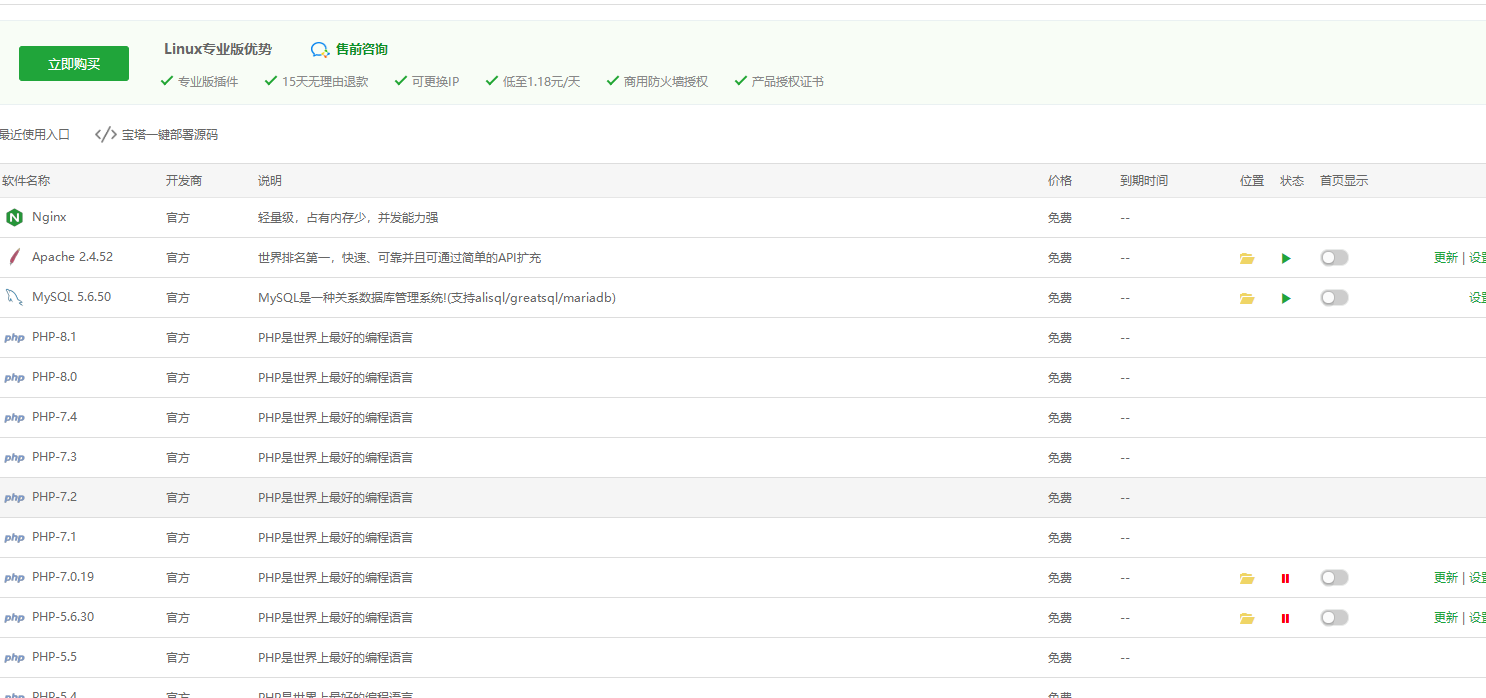Open the Apache 2.4.52 install folder icon
Image resolution: width=1486 pixels, height=698 pixels.
click(x=1247, y=258)
